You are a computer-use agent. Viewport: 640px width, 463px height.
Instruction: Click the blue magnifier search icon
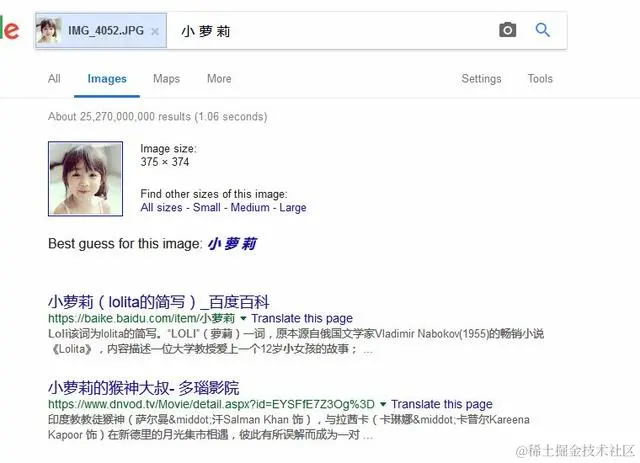pyautogui.click(x=542, y=30)
